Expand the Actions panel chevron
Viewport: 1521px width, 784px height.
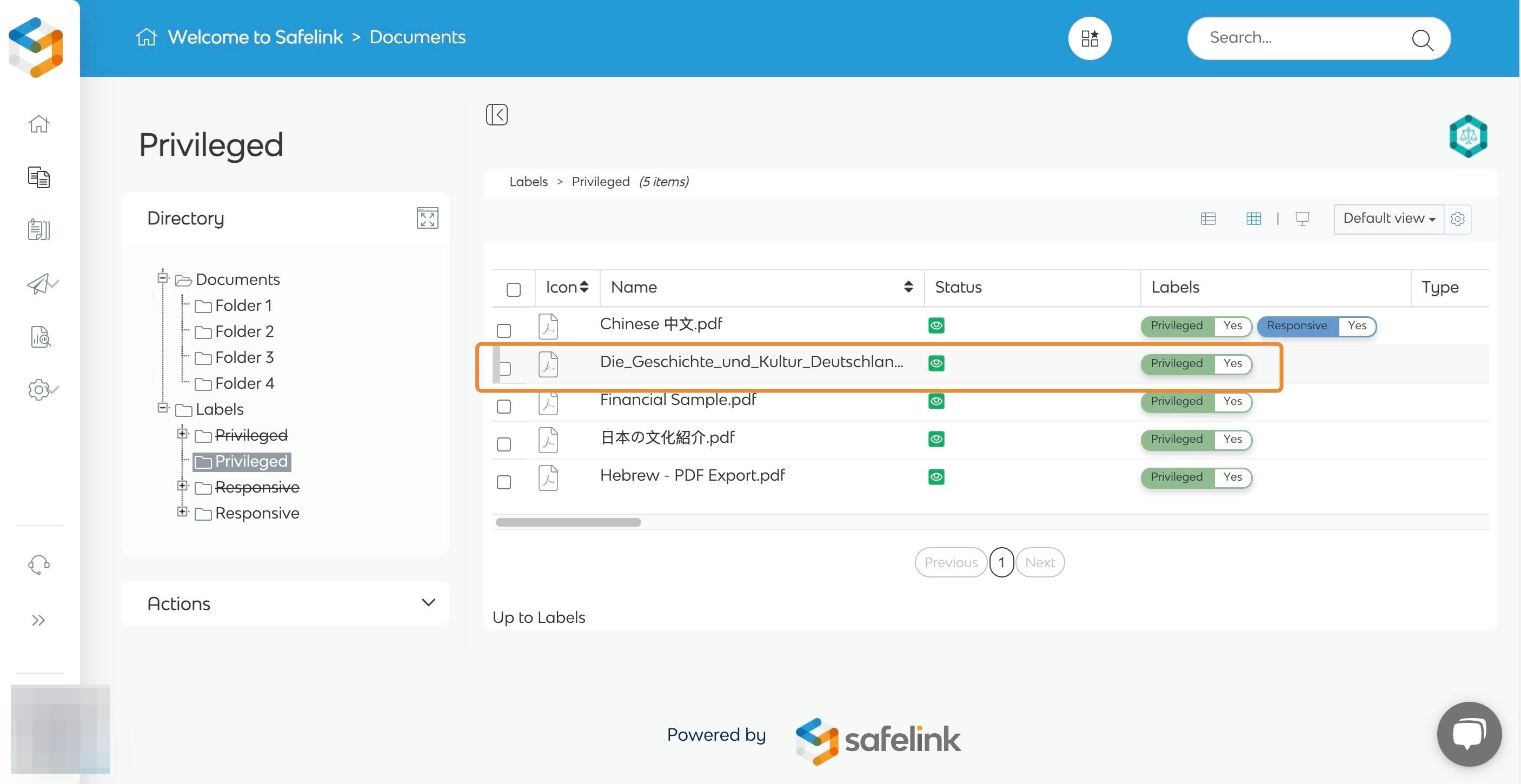(x=428, y=603)
